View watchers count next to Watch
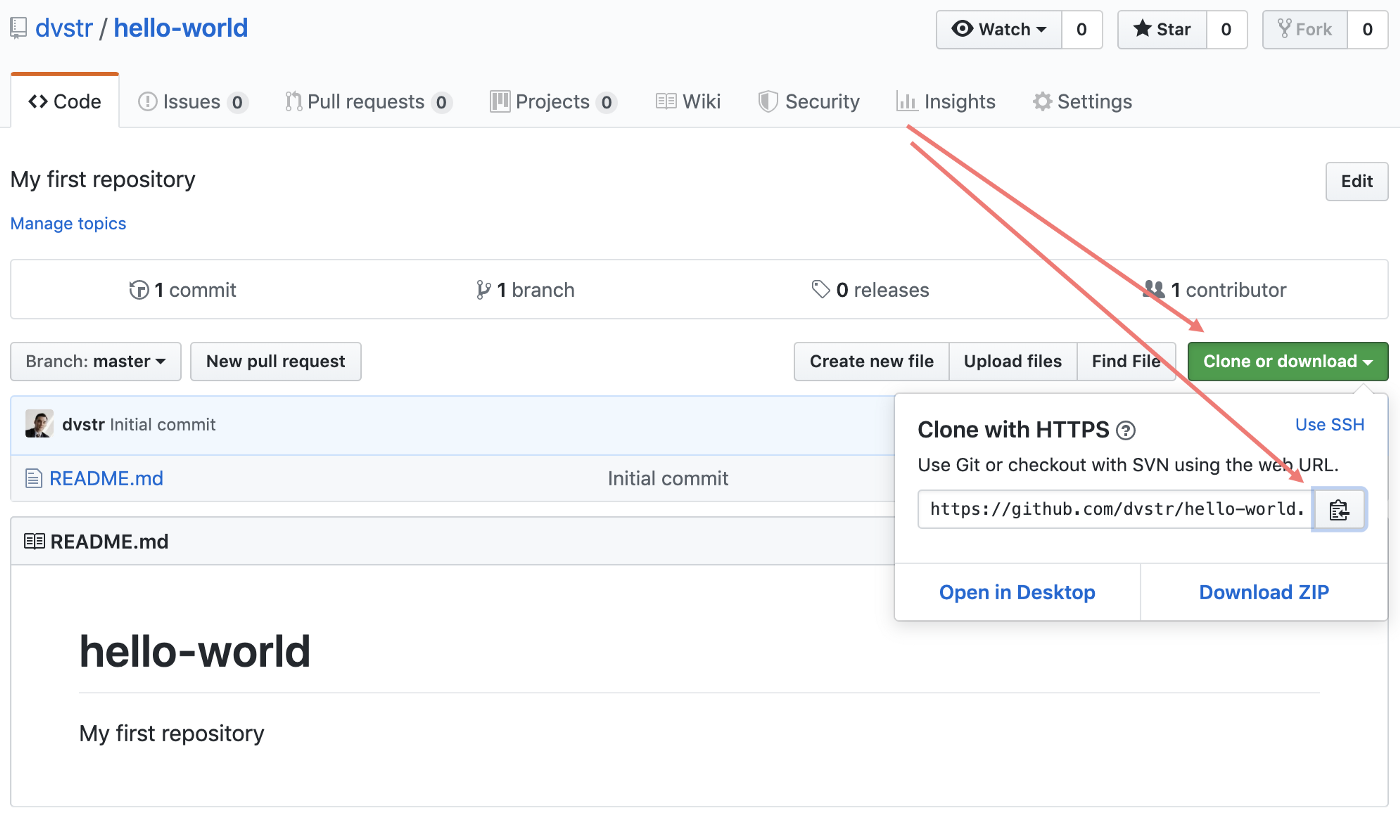The image size is (1400, 817). click(1082, 29)
